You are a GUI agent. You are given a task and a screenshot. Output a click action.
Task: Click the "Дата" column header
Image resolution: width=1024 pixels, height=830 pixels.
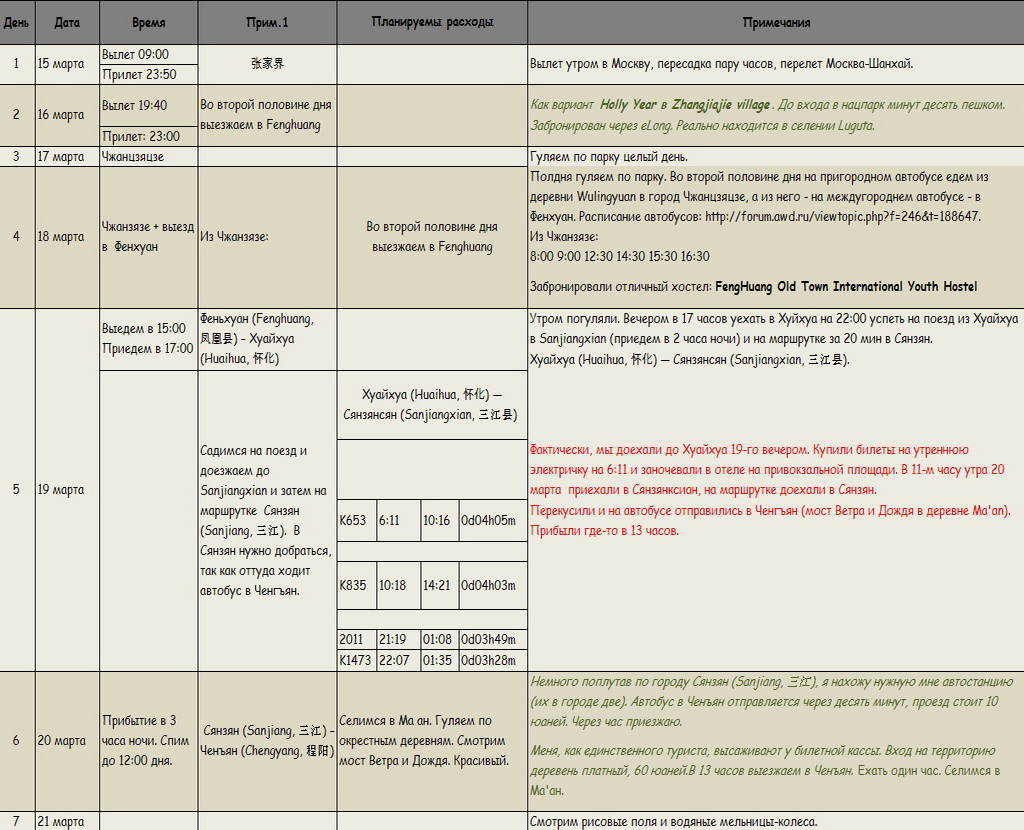(x=67, y=22)
